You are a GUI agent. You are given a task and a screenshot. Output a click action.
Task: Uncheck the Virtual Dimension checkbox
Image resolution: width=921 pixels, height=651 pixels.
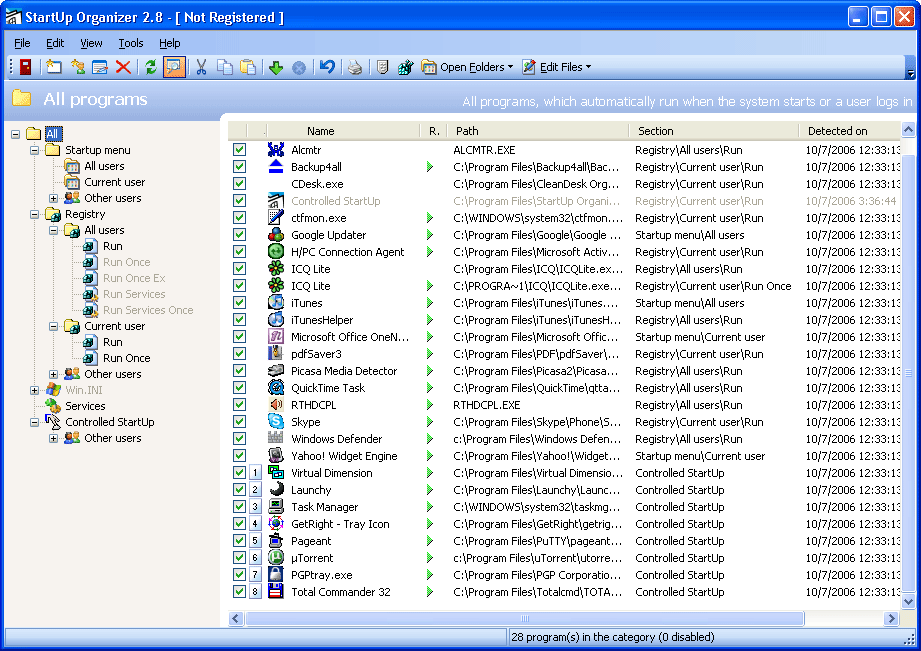[239, 472]
